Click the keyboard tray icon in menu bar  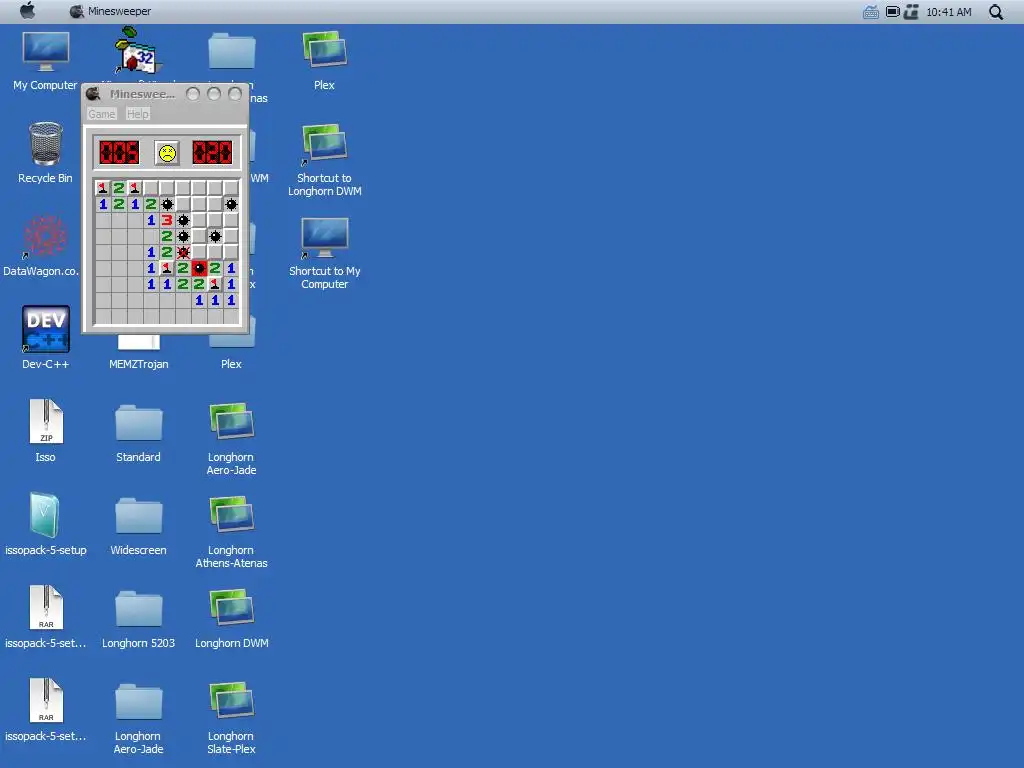pos(871,12)
